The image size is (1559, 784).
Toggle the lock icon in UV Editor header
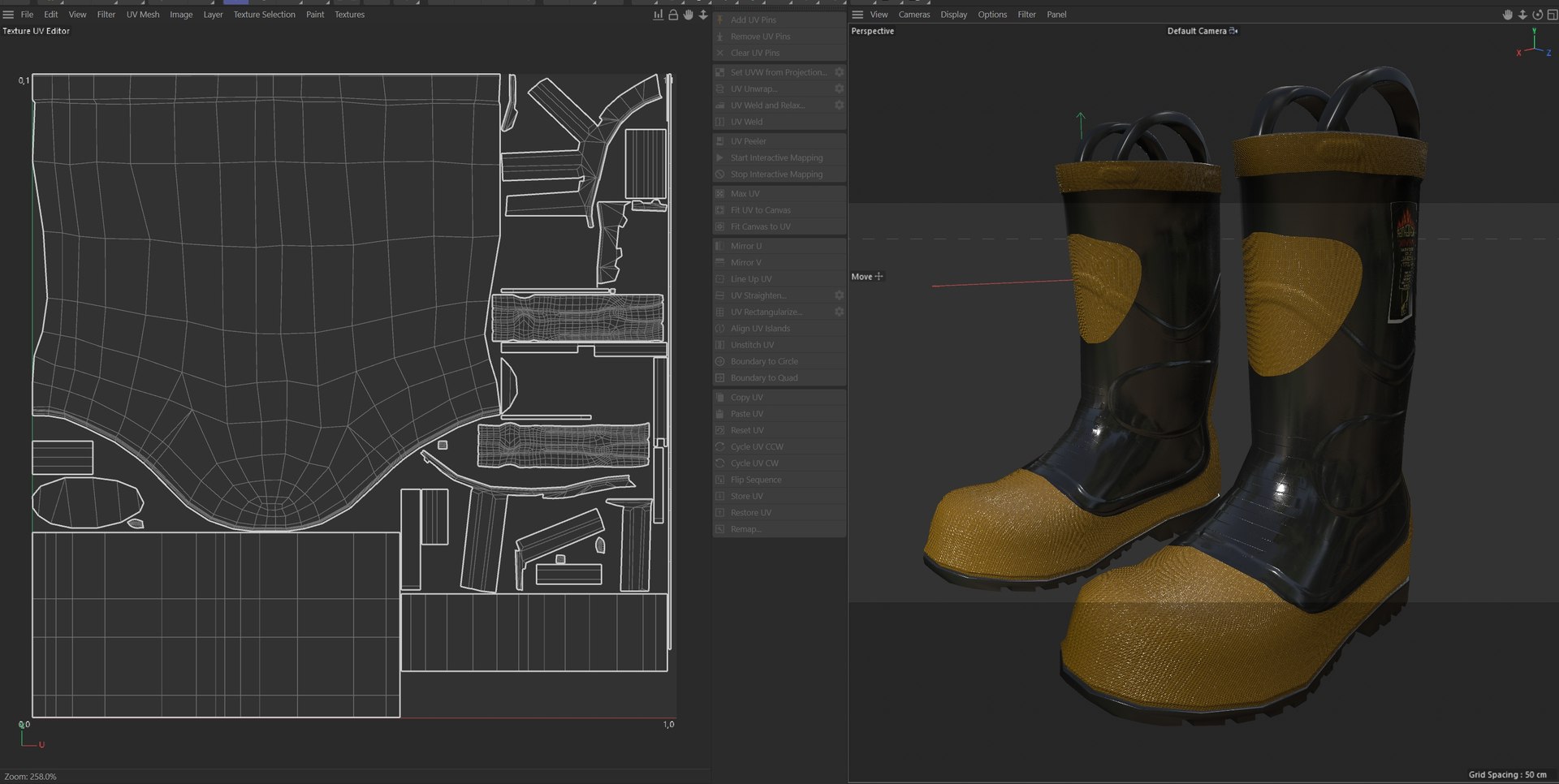(x=673, y=15)
